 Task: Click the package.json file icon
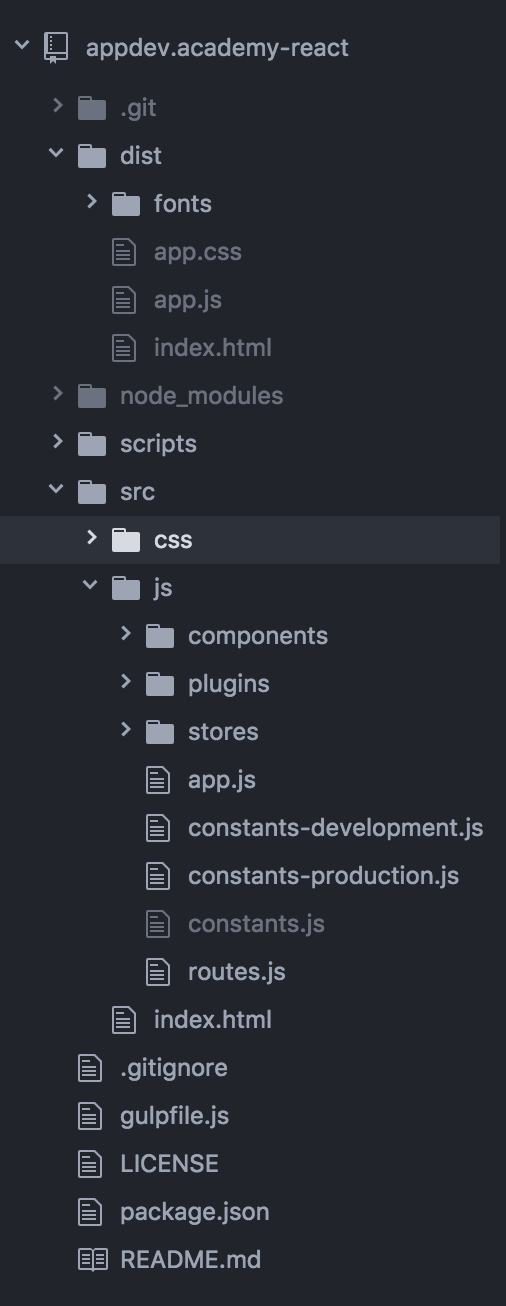(90, 1211)
